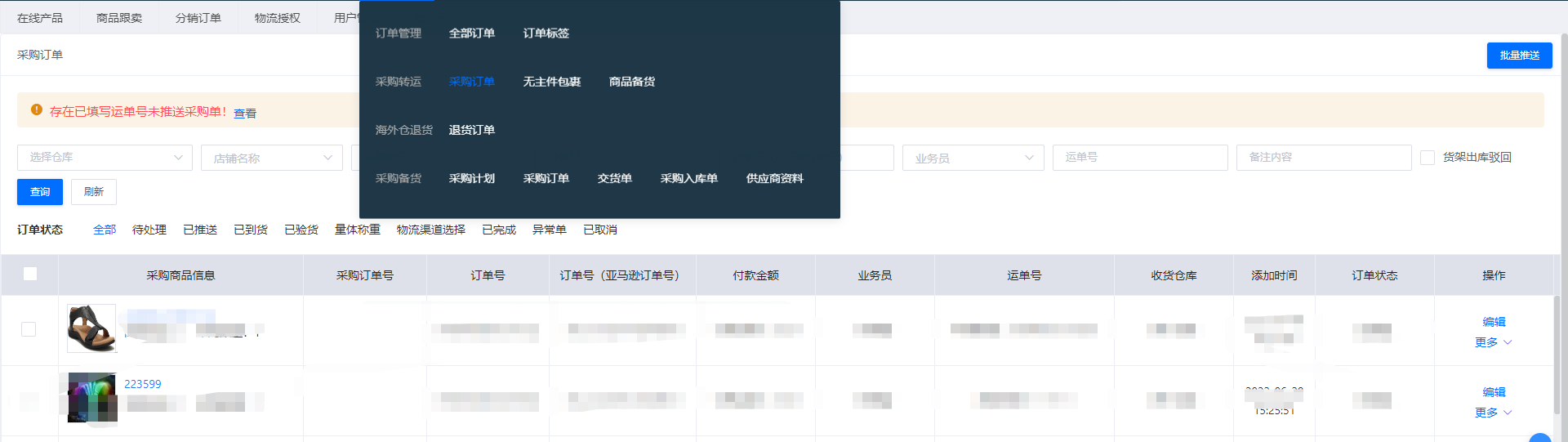This screenshot has height=442, width=1568.
Task: Filter orders by 异常单 status
Action: coord(549,230)
